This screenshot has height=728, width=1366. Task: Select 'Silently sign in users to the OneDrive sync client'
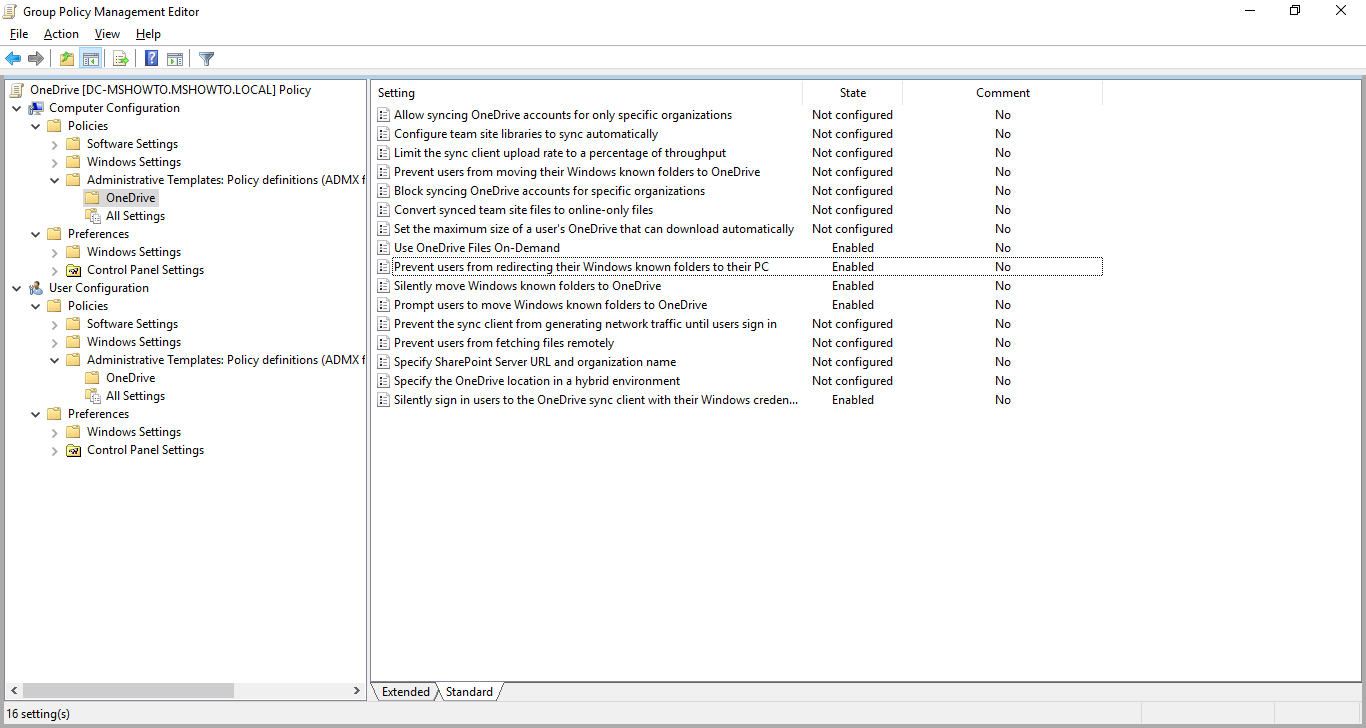tap(596, 400)
